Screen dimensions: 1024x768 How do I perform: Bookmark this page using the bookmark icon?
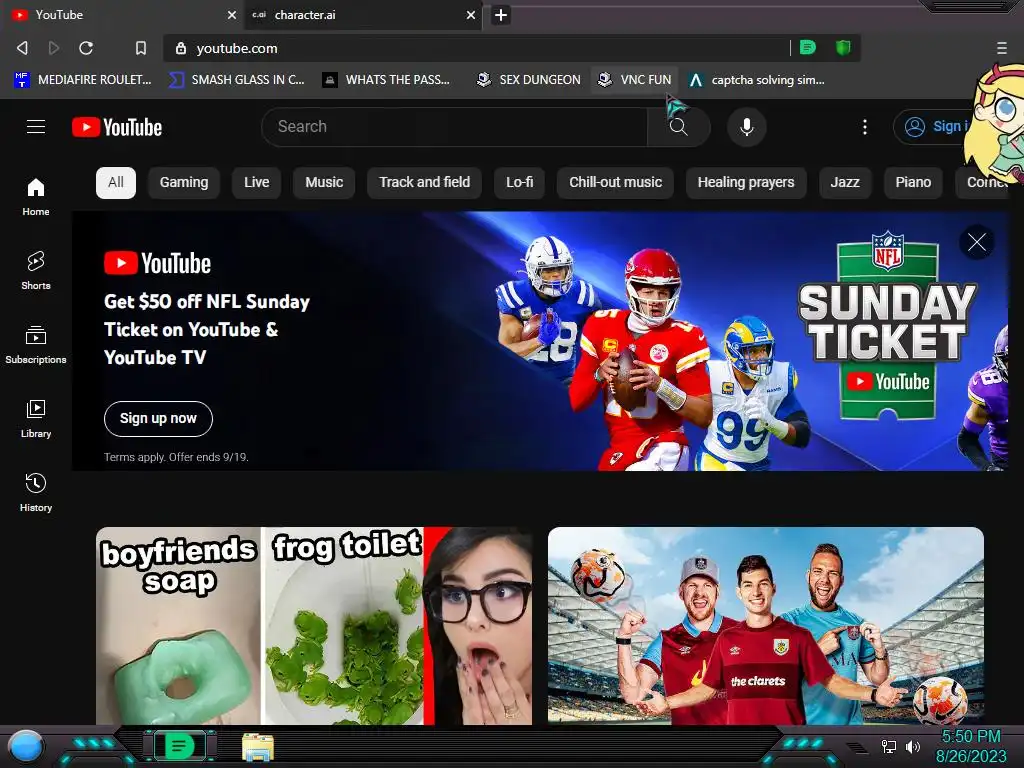(x=140, y=48)
